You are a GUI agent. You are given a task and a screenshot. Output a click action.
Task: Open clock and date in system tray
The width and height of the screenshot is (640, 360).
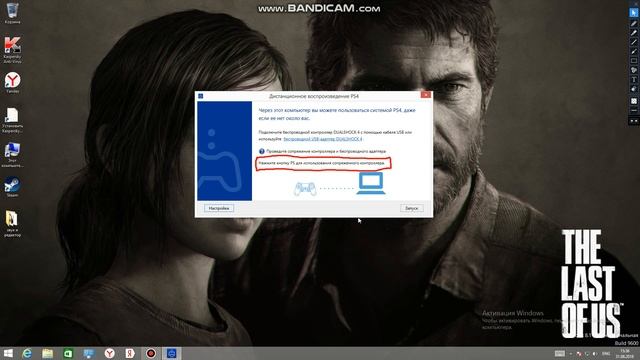click(x=625, y=353)
